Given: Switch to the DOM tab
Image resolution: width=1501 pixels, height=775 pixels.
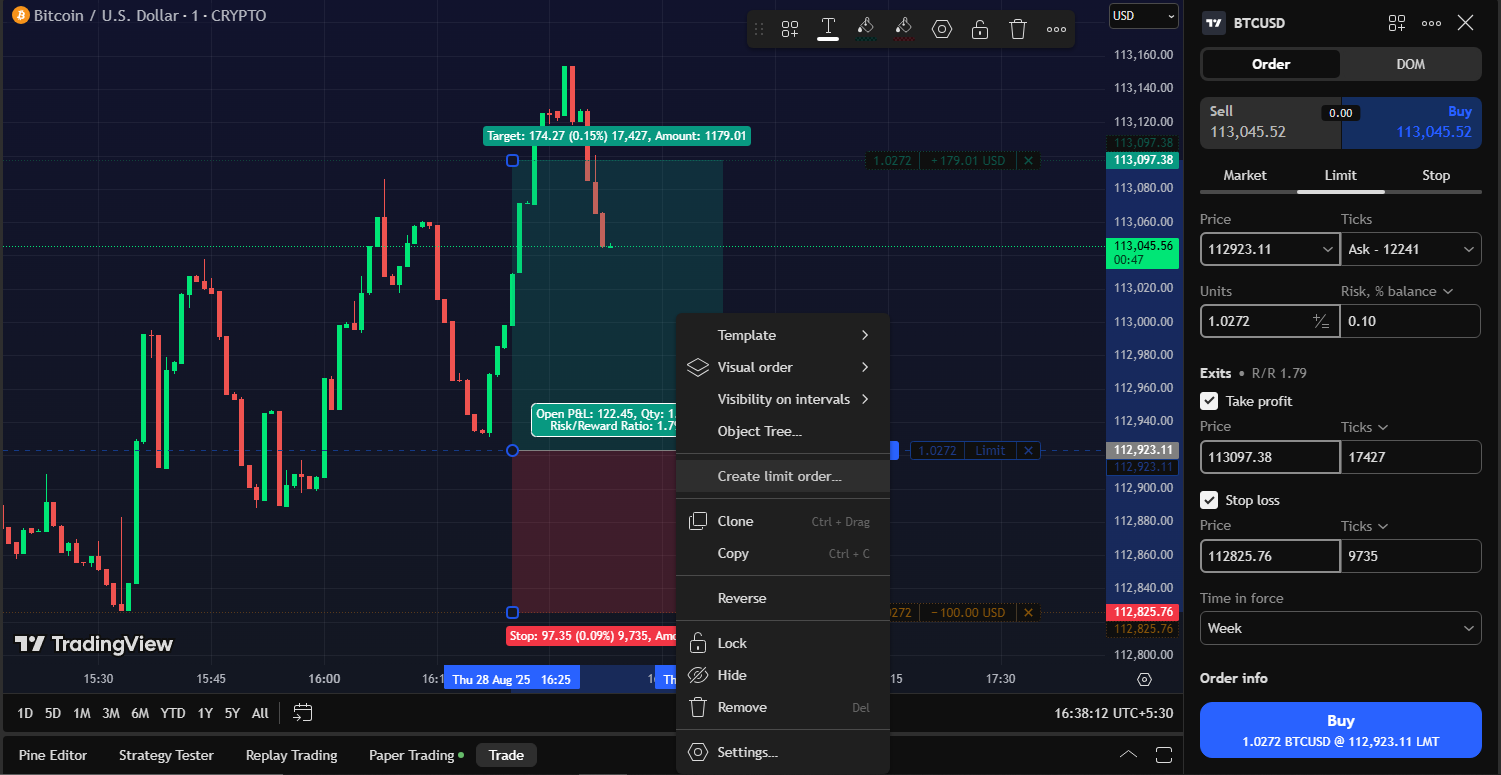Looking at the screenshot, I should click(1410, 63).
